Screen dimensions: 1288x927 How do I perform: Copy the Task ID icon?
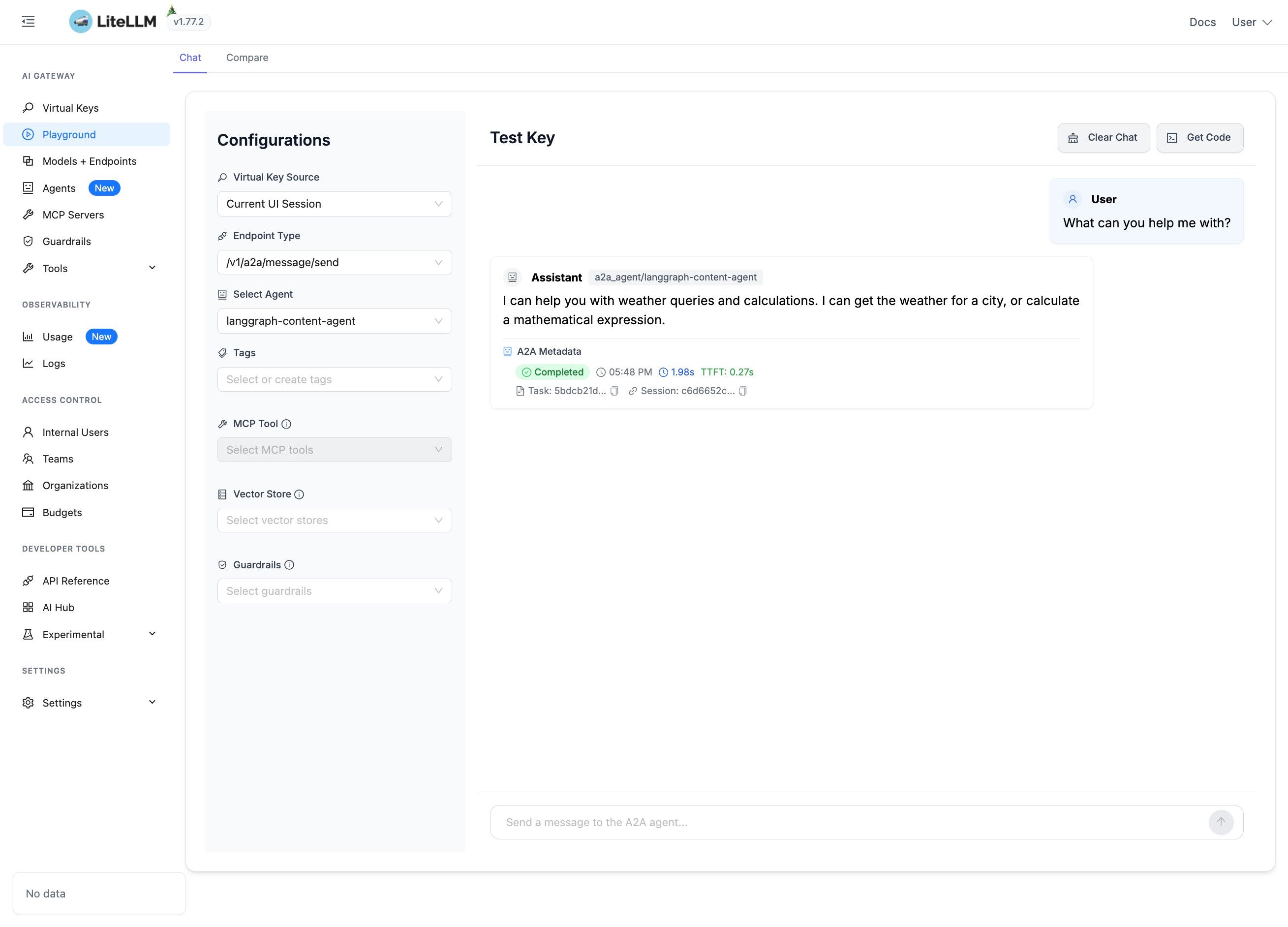(x=614, y=391)
